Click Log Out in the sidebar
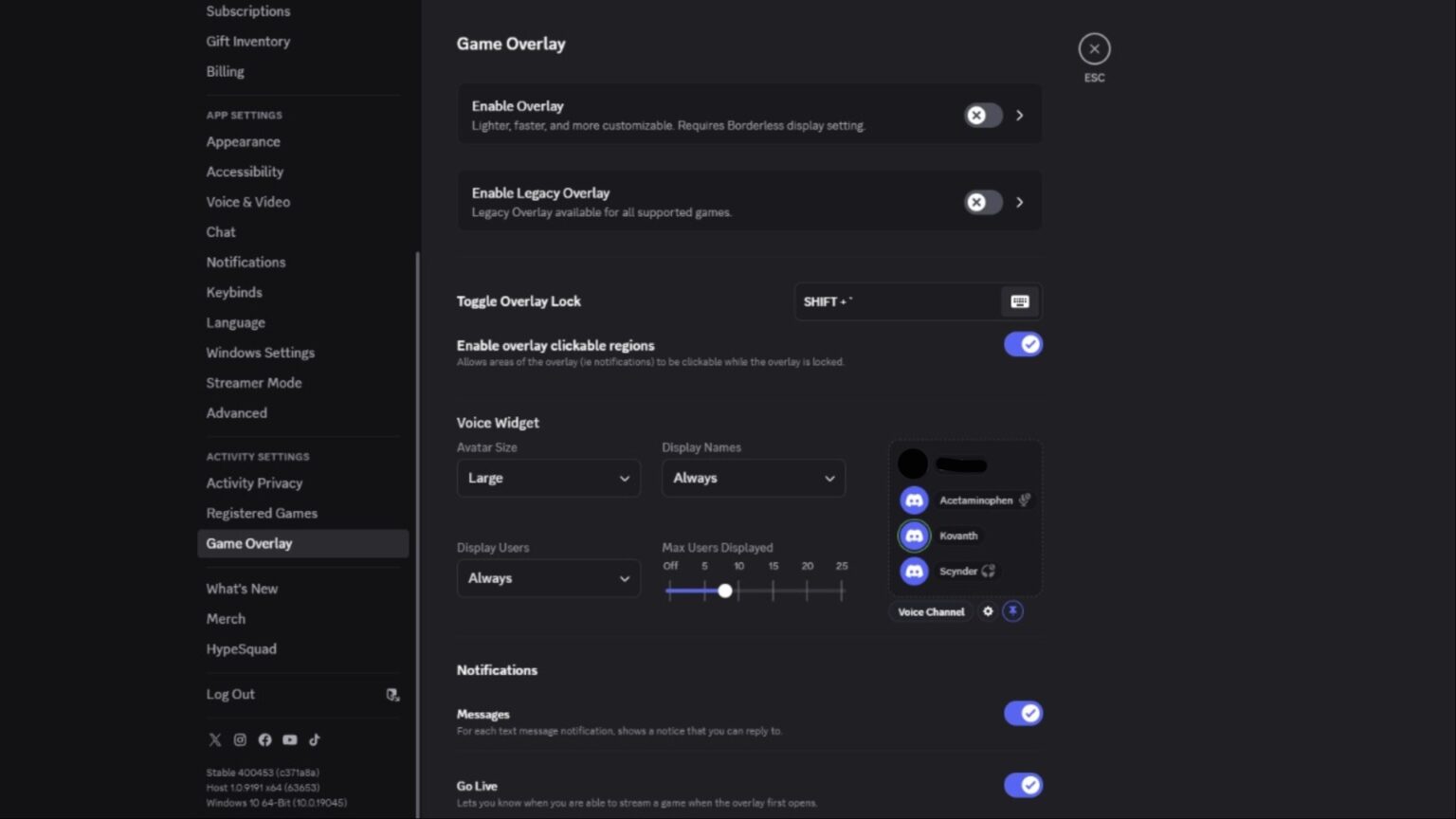This screenshot has width=1456, height=819. (x=230, y=694)
